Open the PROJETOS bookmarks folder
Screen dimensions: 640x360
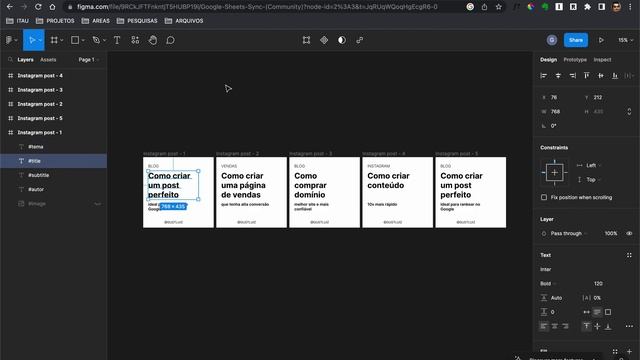pos(55,21)
